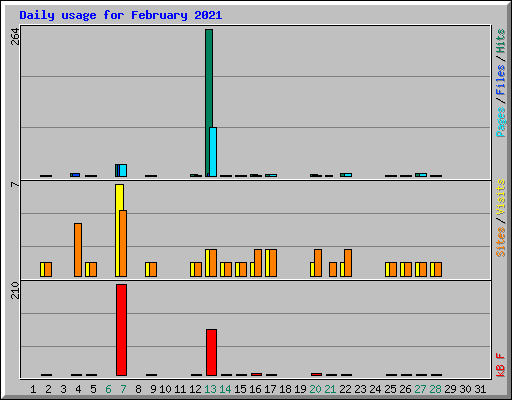Image resolution: width=512 pixels, height=400 pixels.
Task: Click the orange sites bar for day 4
Action: [78, 250]
